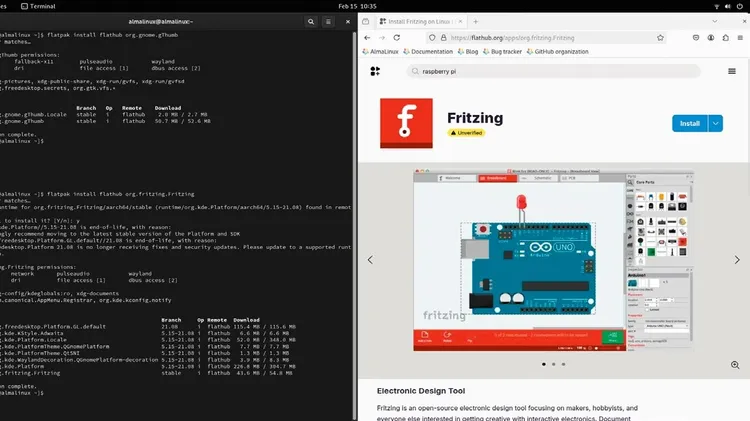
Task: Go back in the browser
Action: [367, 38]
